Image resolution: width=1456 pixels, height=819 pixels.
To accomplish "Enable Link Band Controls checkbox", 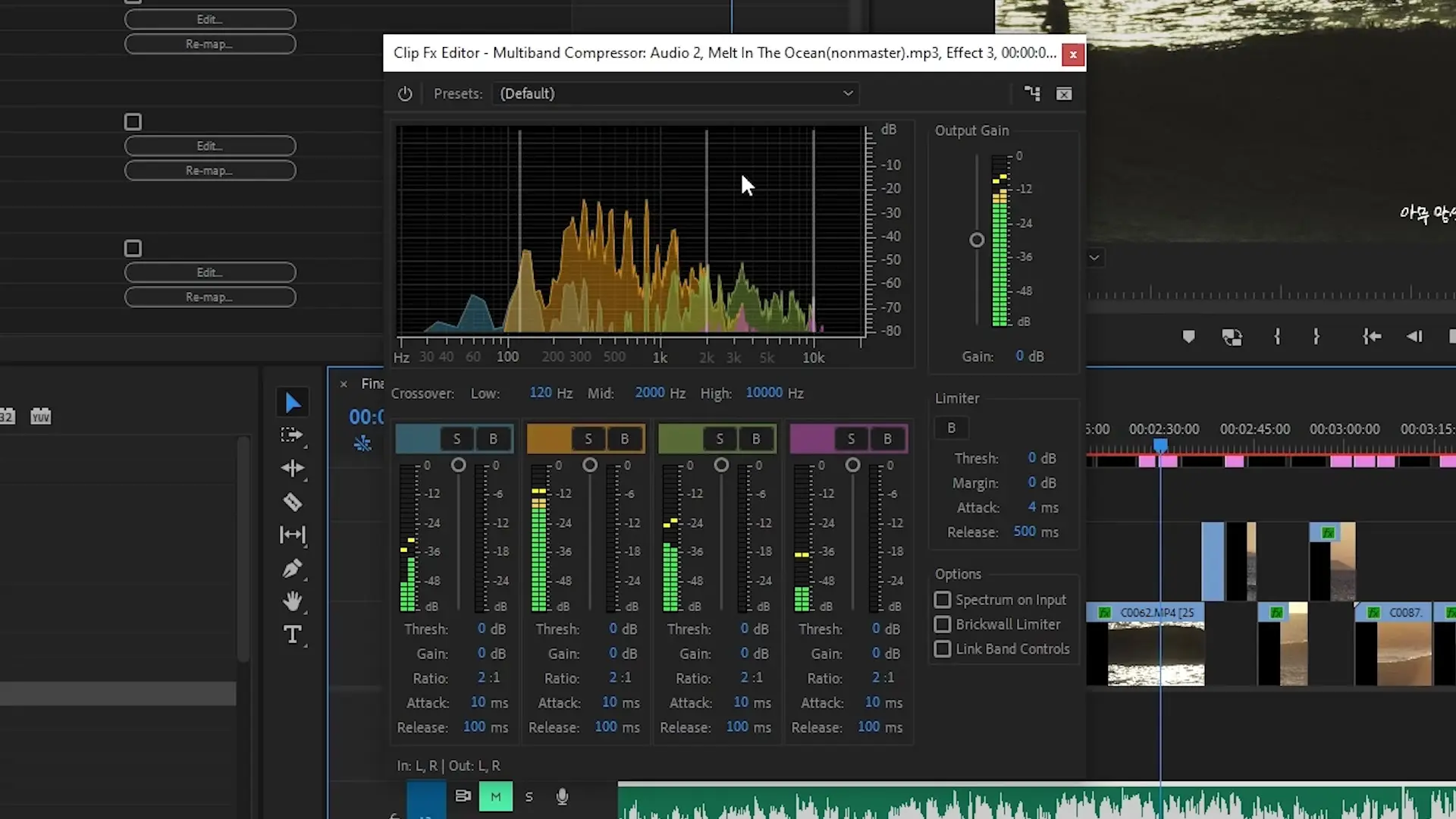I will (942, 649).
